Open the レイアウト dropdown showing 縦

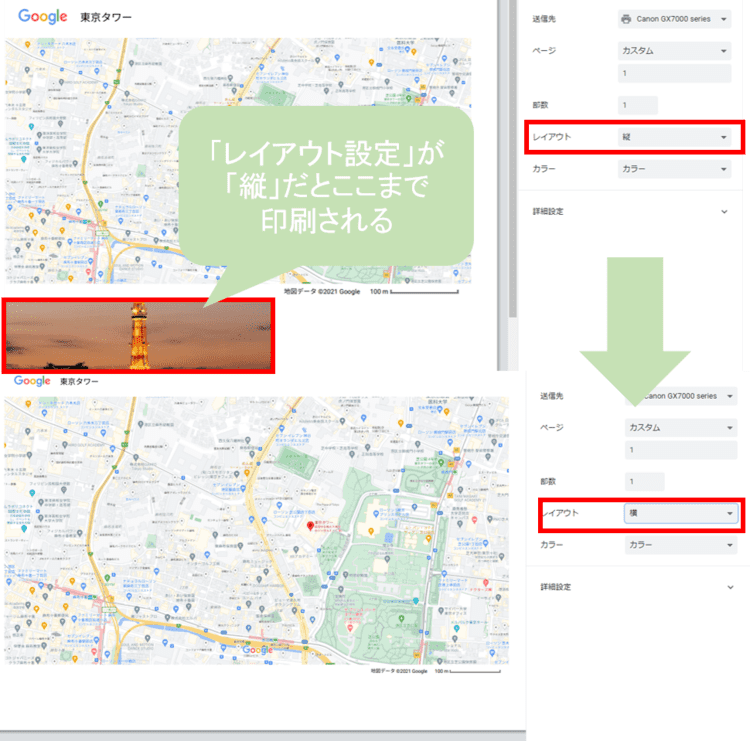click(674, 137)
